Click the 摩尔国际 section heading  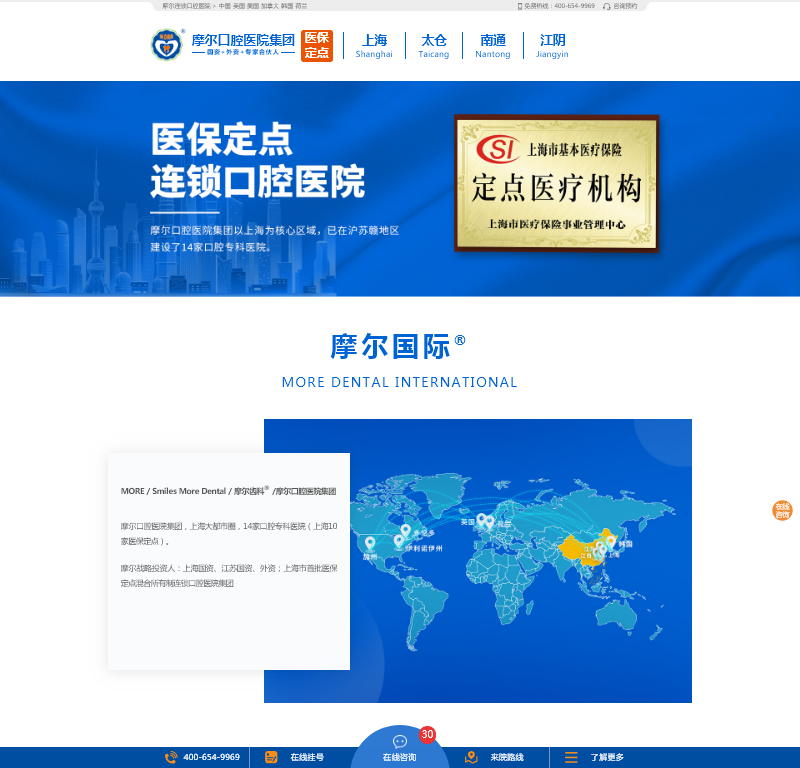[x=398, y=346]
